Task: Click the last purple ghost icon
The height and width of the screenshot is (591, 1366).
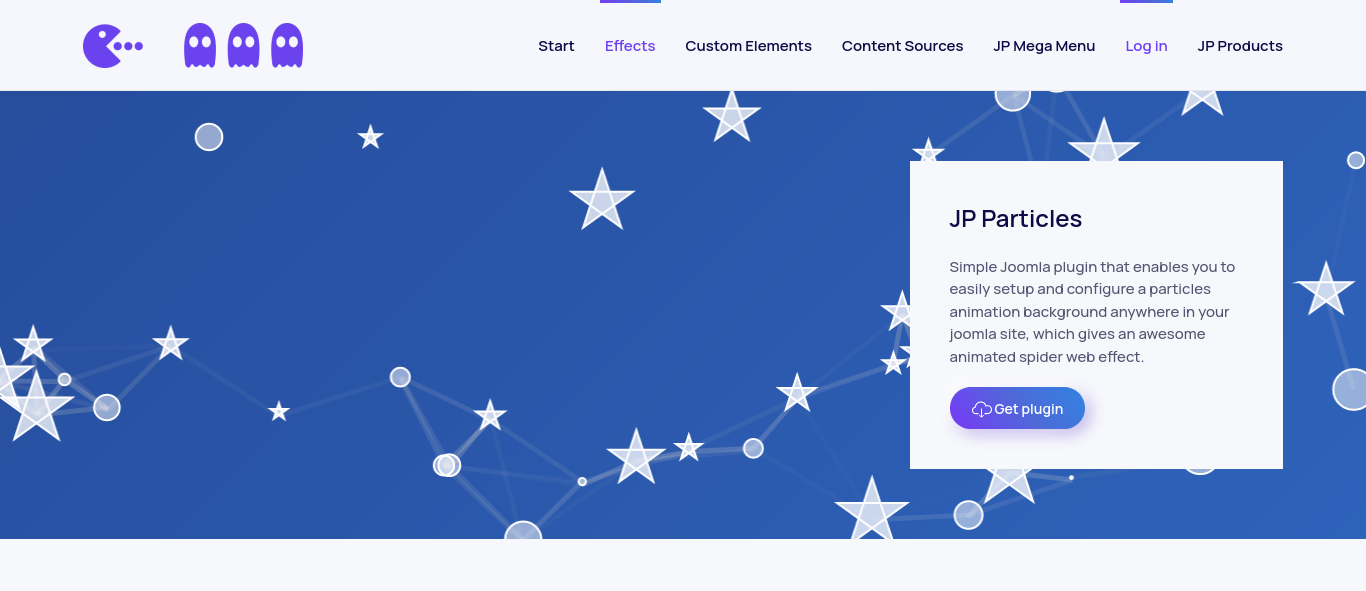Action: [x=287, y=46]
